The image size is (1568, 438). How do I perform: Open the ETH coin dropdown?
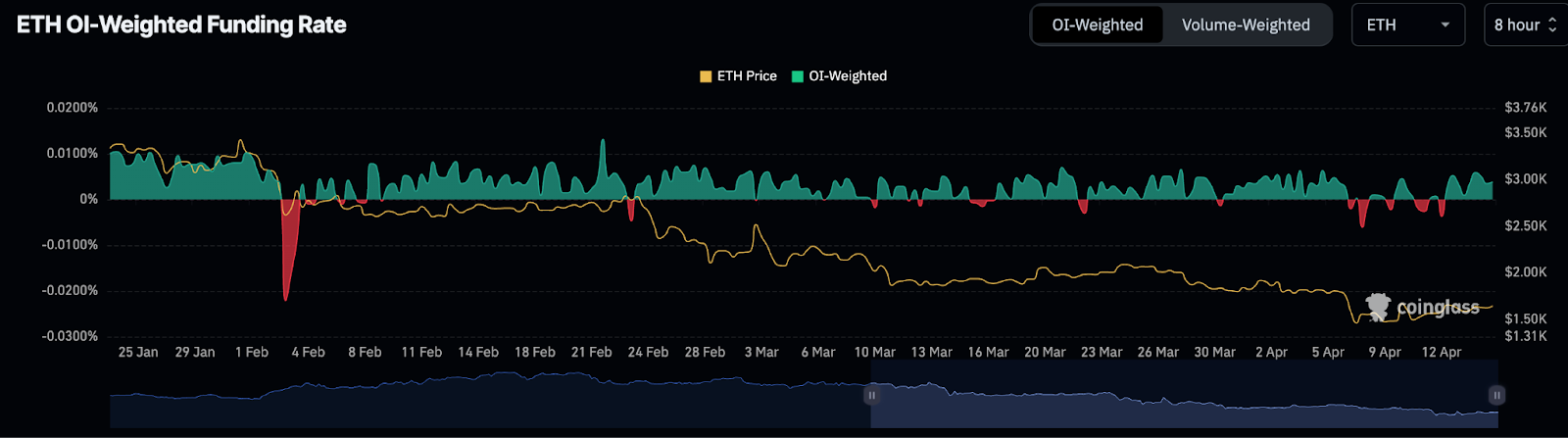tap(1407, 24)
